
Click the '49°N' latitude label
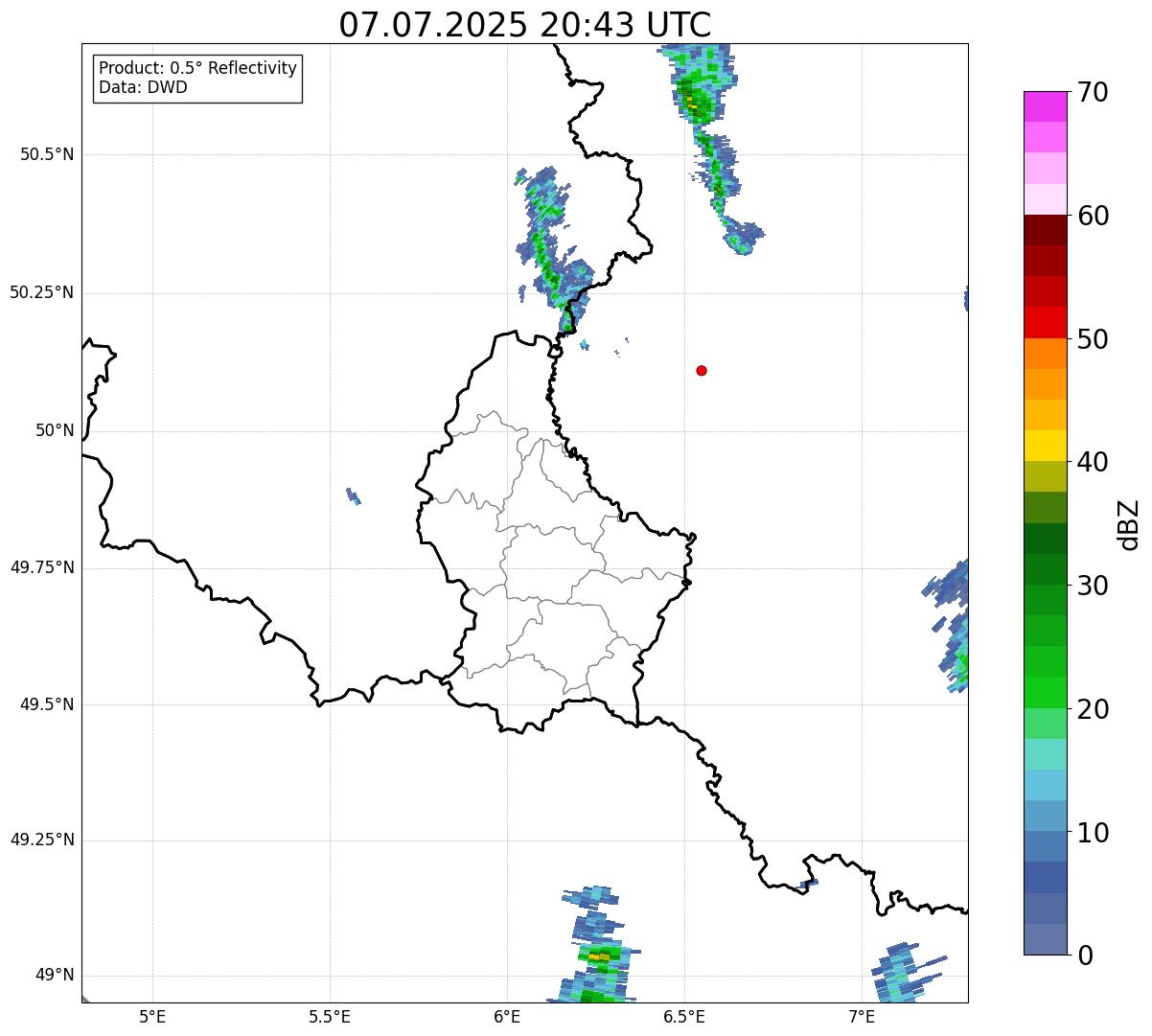(x=55, y=975)
